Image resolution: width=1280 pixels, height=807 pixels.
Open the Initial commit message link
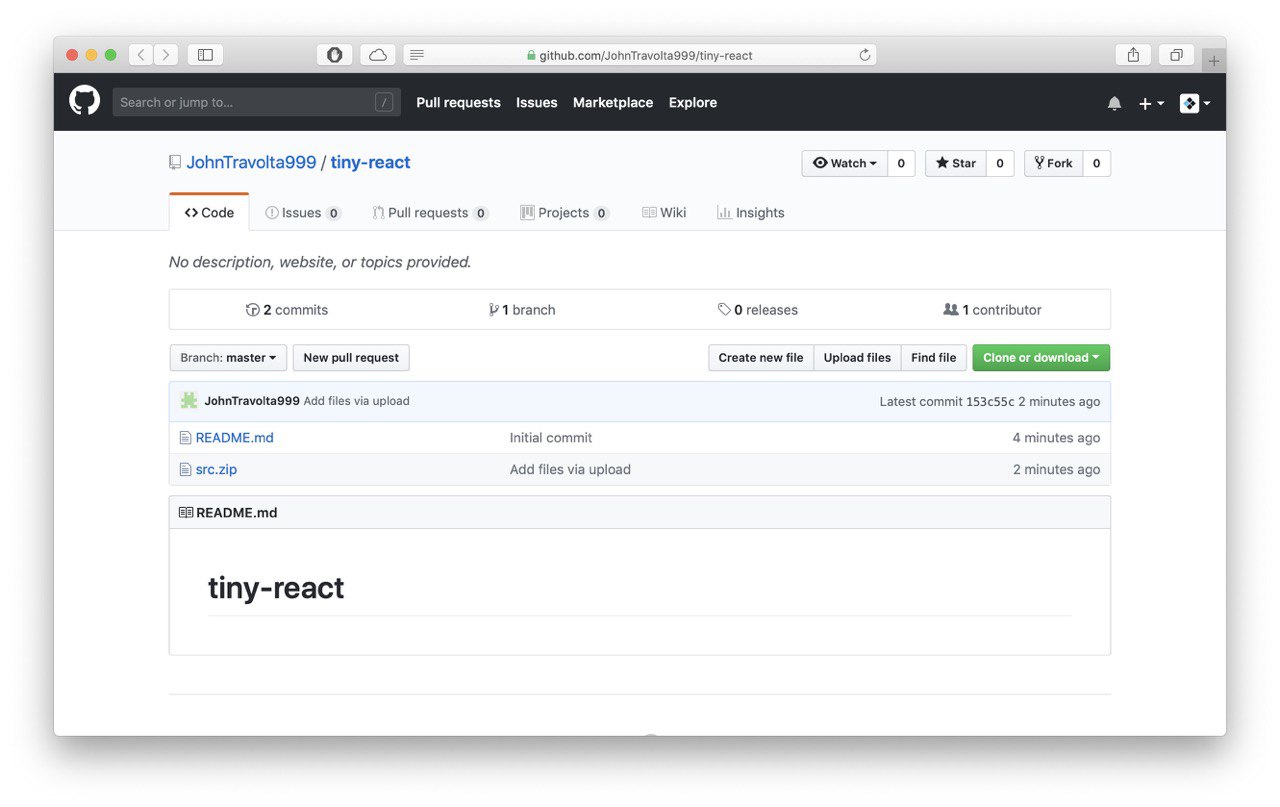(x=551, y=437)
